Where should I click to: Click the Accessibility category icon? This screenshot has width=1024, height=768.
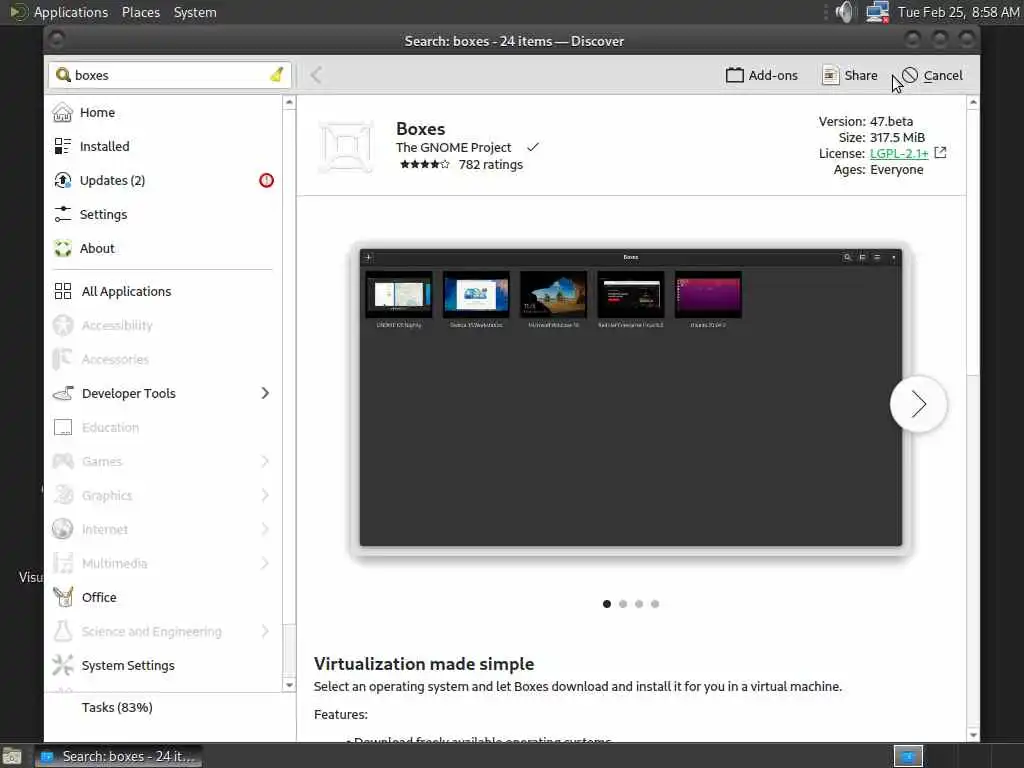(x=63, y=325)
